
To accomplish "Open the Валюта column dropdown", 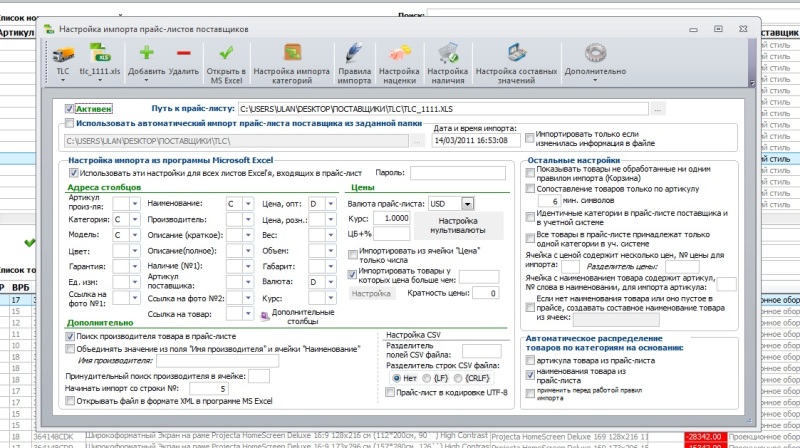I will (x=331, y=282).
